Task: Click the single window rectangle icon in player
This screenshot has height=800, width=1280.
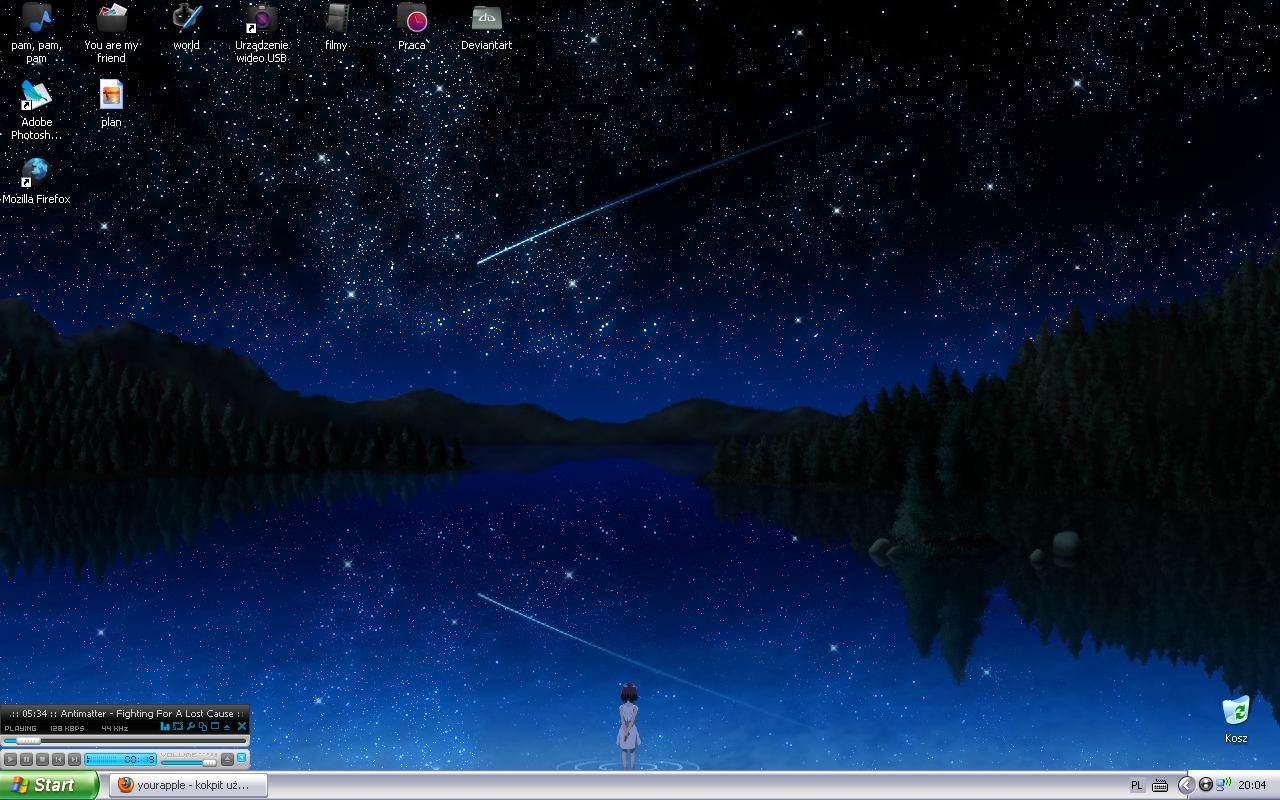Action: [215, 727]
